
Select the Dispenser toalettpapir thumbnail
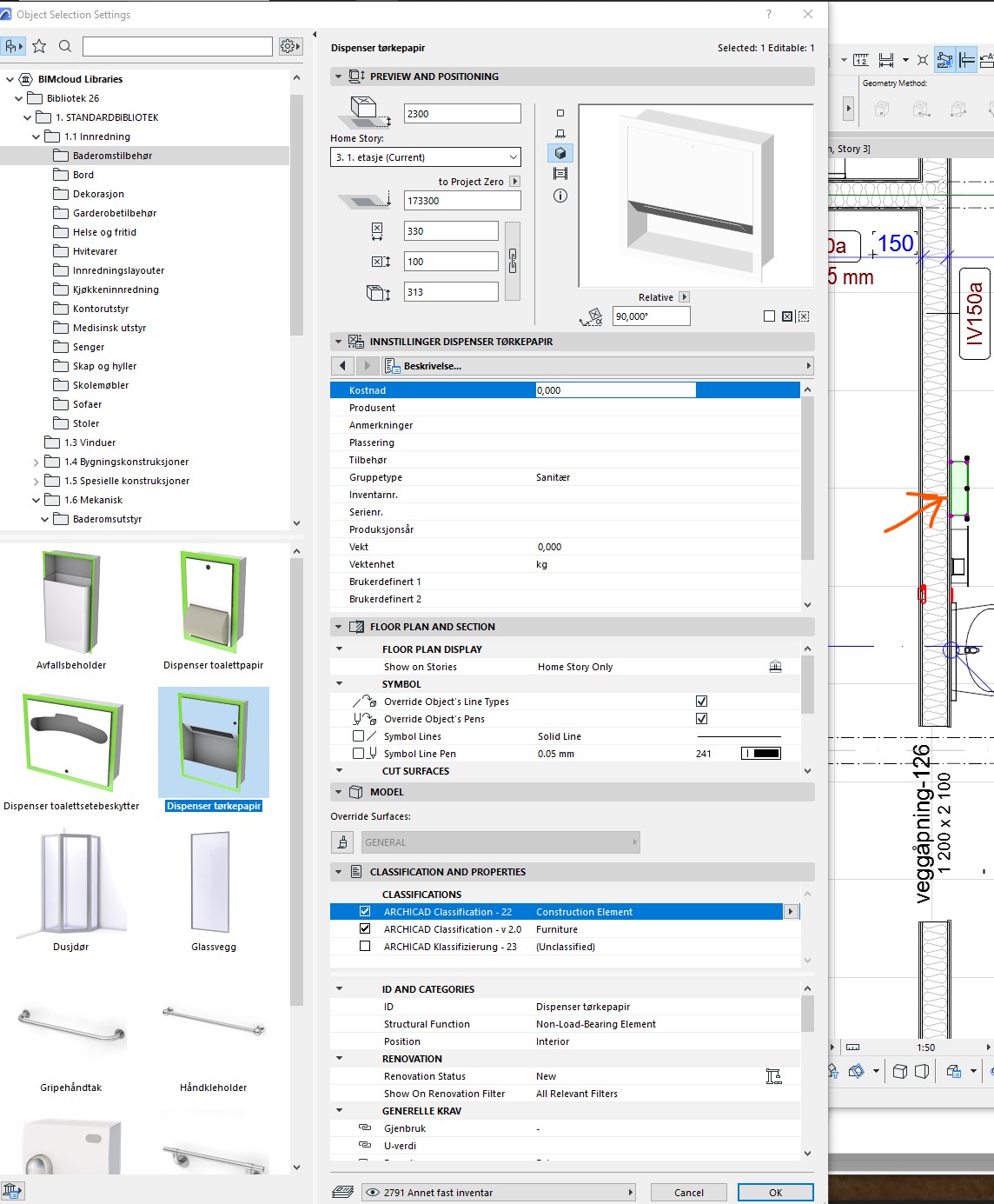click(213, 609)
